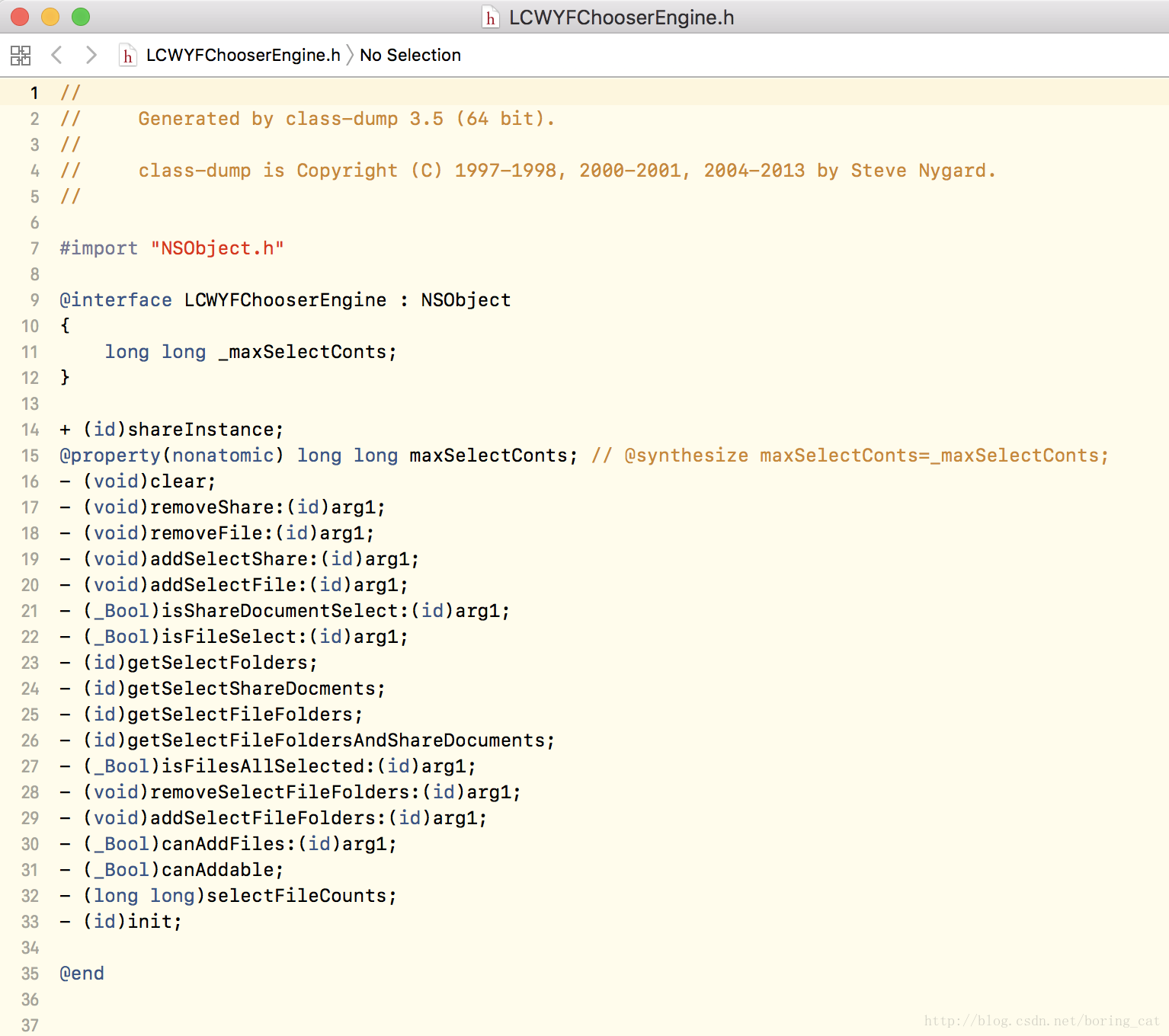Click the isFileSelect: method
1169x1036 pixels.
pyautogui.click(x=234, y=637)
